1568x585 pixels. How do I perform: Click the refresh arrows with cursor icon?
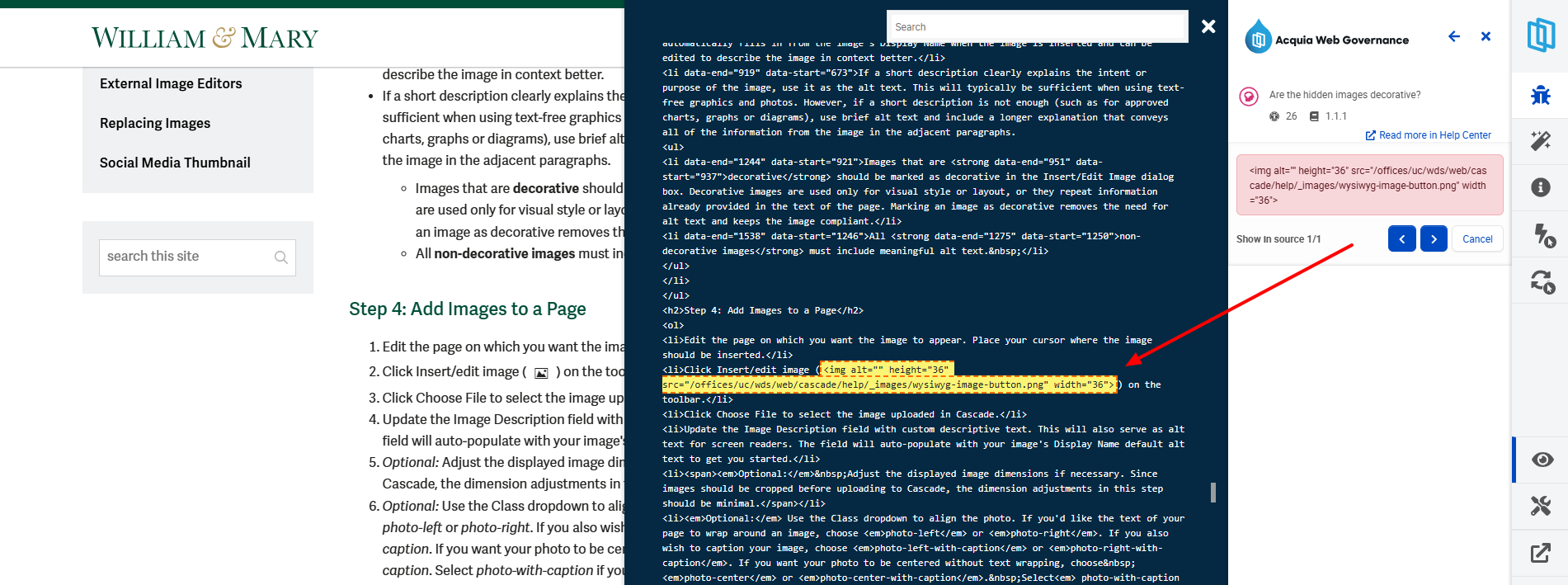[1542, 282]
